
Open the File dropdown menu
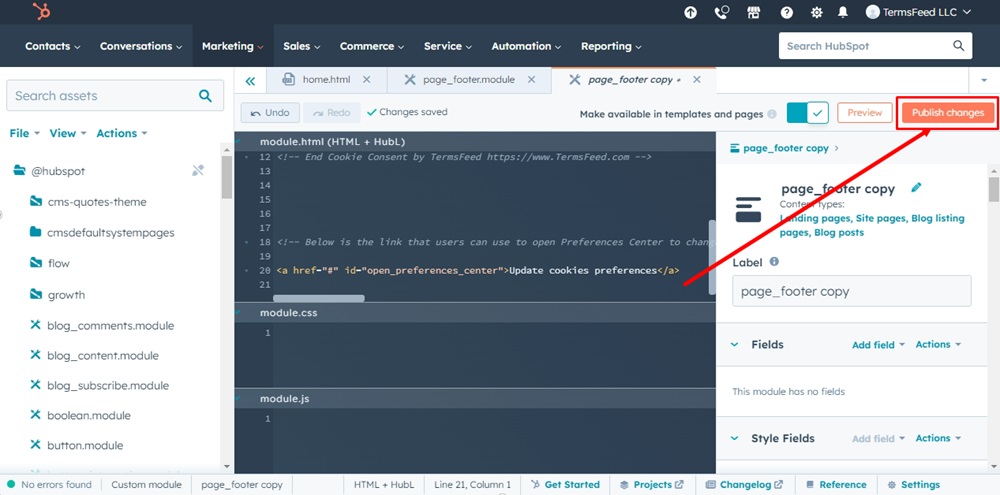click(x=25, y=133)
